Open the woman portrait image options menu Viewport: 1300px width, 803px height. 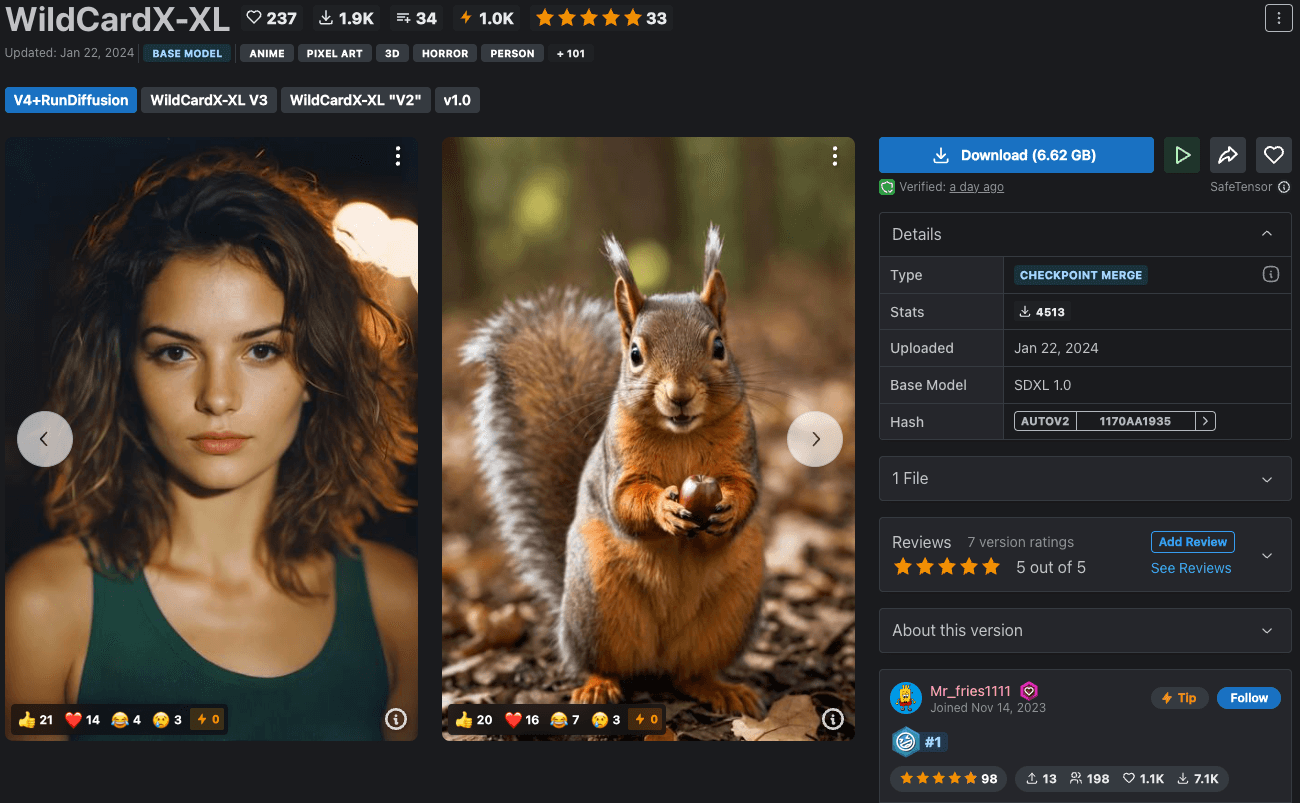(x=398, y=156)
